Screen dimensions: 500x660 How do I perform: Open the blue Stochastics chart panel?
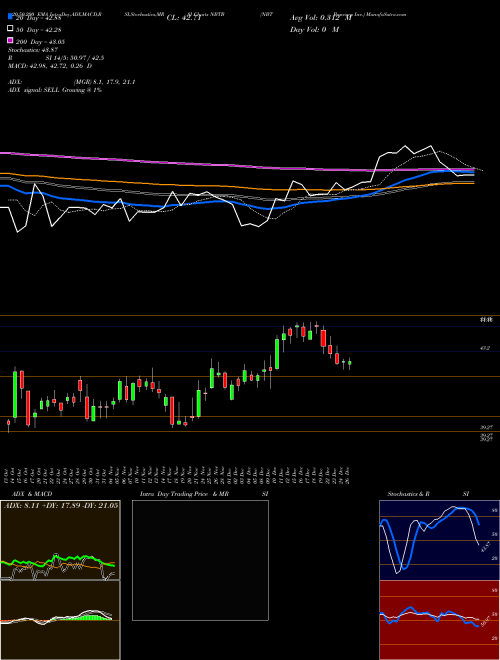coord(439,540)
